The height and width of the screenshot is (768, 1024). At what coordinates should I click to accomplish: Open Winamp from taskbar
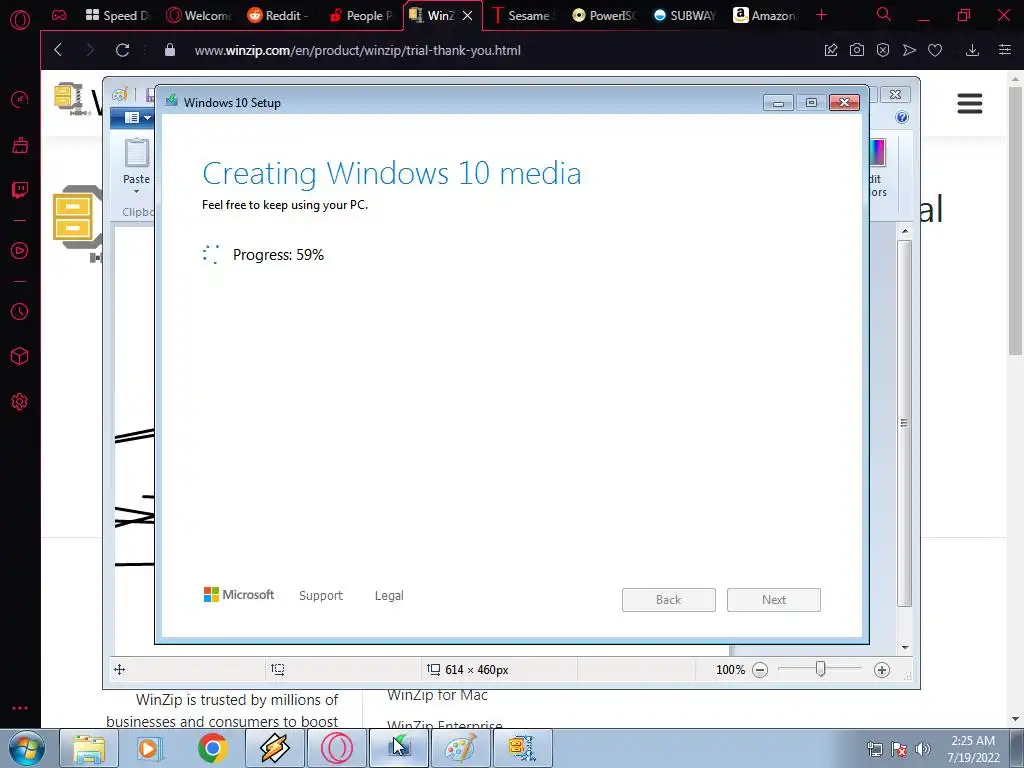click(x=274, y=748)
